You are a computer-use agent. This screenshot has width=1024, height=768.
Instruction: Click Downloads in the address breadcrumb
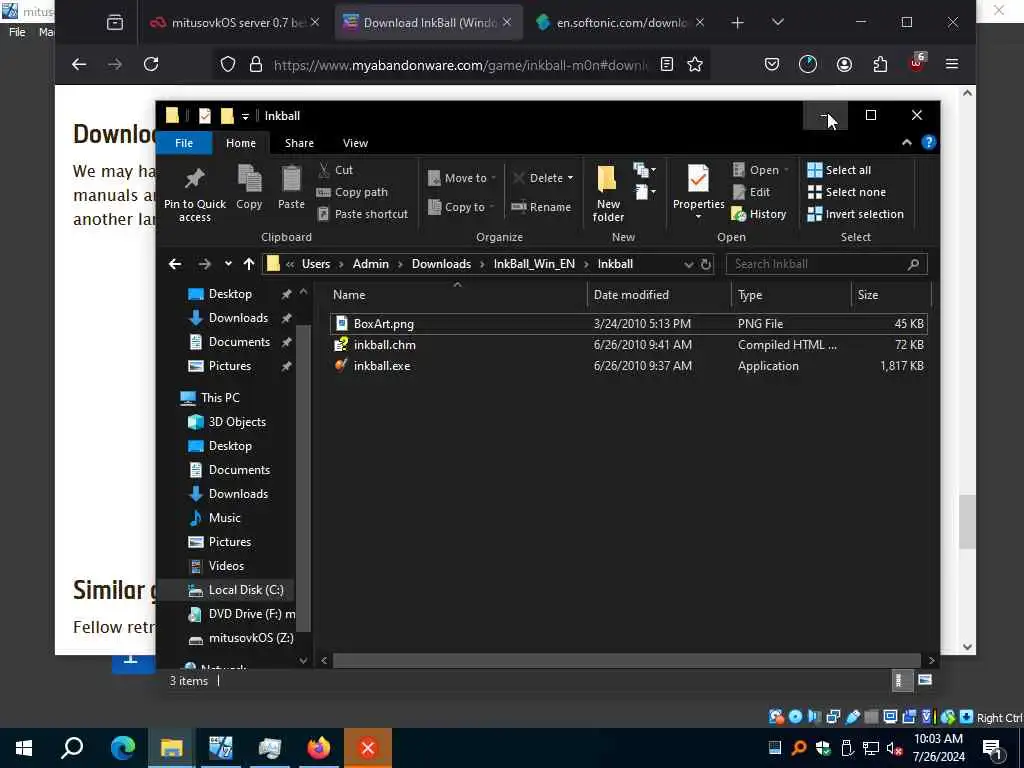pos(441,264)
